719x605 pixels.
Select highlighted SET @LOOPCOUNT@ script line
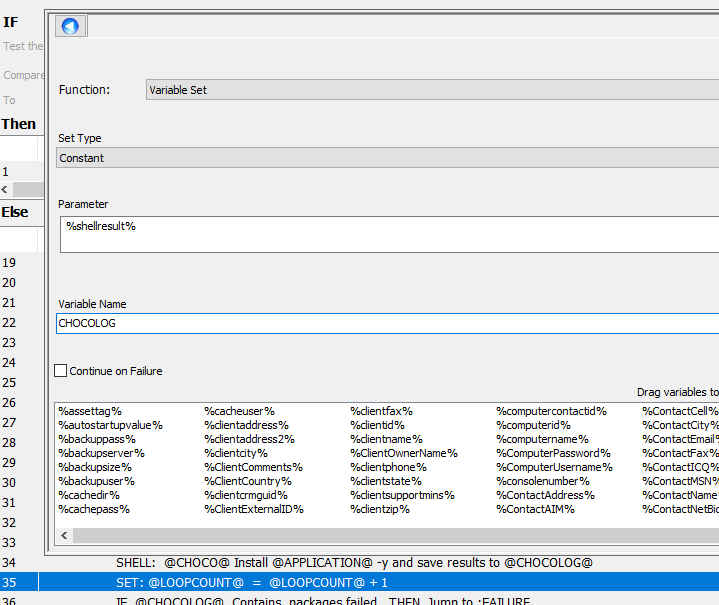click(x=252, y=583)
